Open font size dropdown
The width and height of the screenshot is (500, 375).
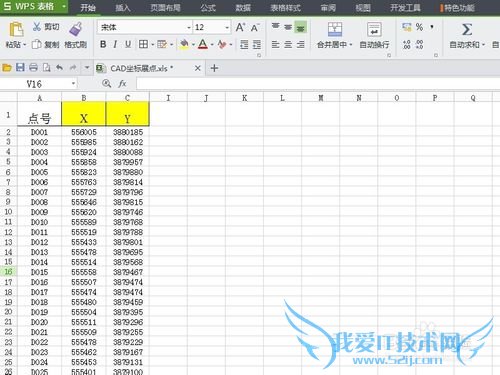tap(227, 28)
